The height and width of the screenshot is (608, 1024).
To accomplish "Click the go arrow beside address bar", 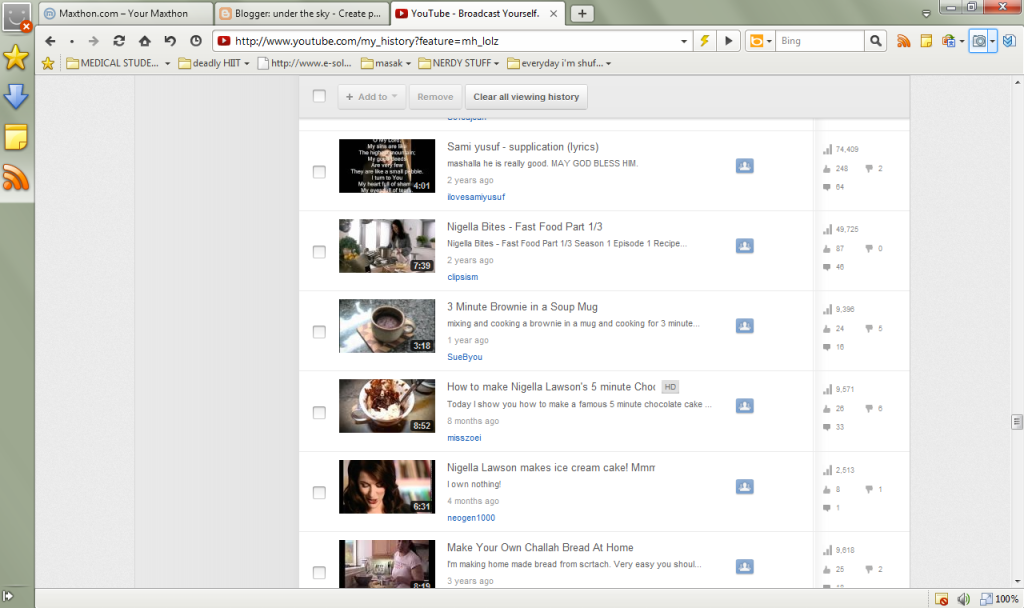I will [x=728, y=41].
